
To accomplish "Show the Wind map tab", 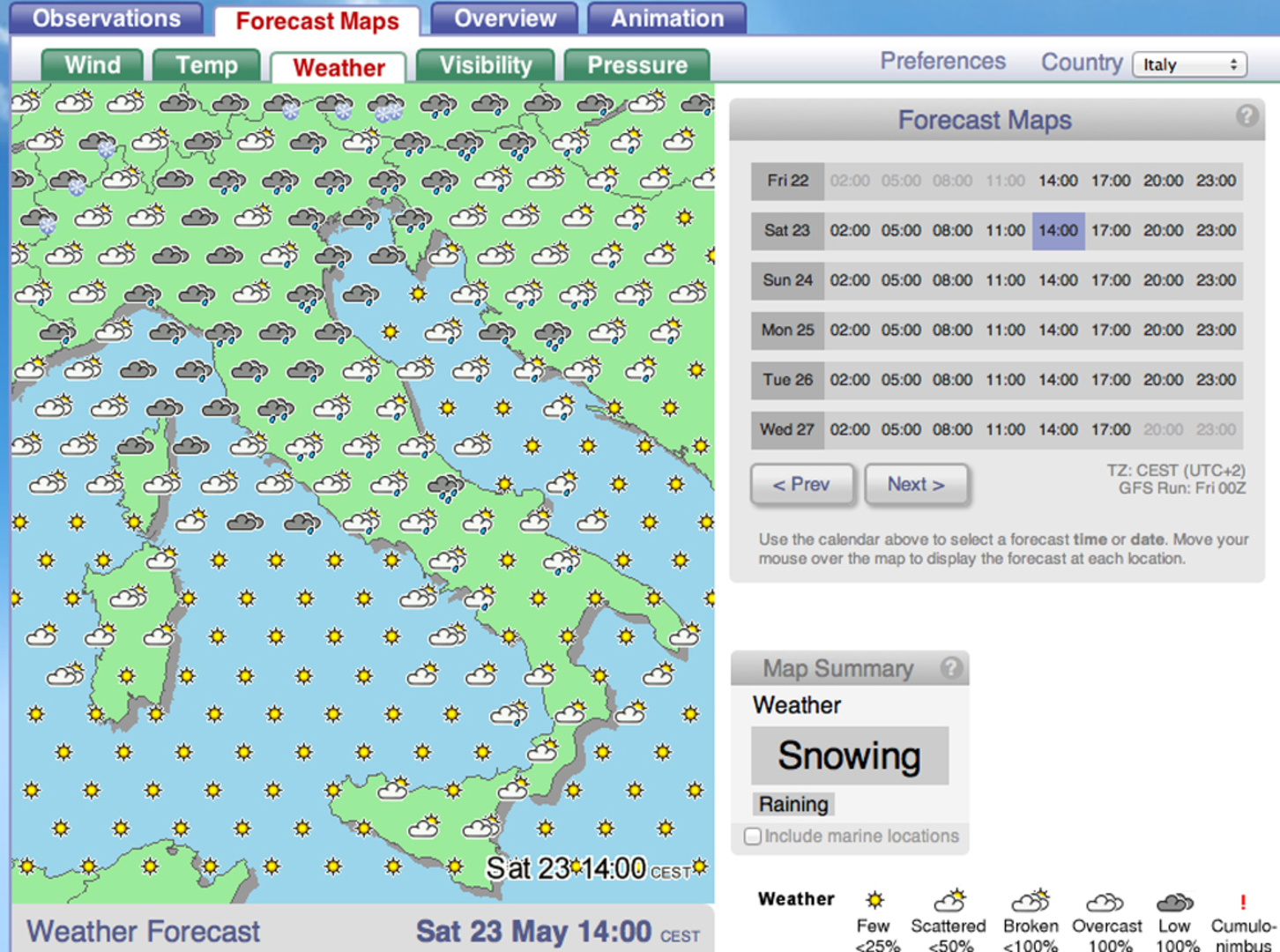I will (93, 65).
